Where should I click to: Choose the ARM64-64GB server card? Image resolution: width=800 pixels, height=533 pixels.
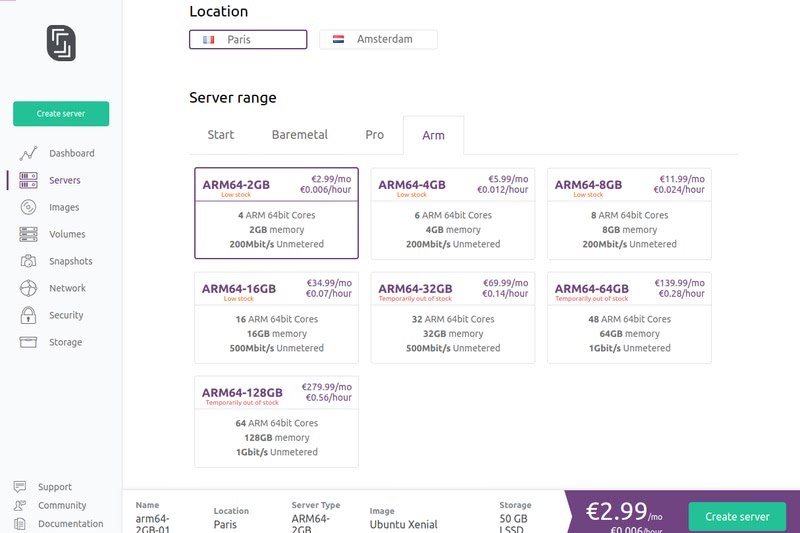click(x=630, y=317)
